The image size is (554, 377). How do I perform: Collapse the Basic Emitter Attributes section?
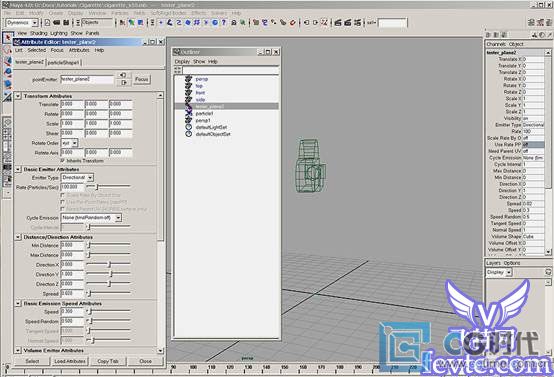(x=18, y=169)
